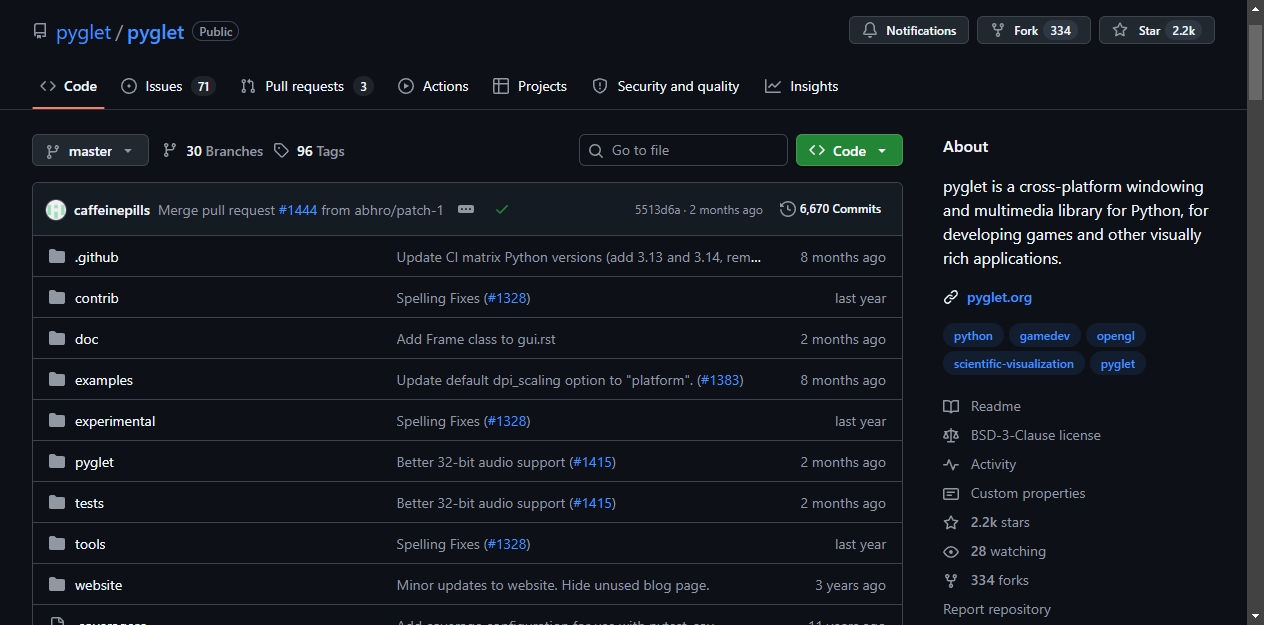Click the Go to file search field

pyautogui.click(x=683, y=150)
